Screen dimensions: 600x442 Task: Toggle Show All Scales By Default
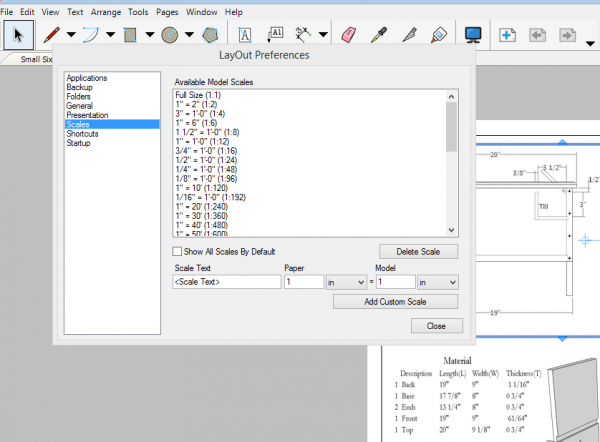click(177, 251)
